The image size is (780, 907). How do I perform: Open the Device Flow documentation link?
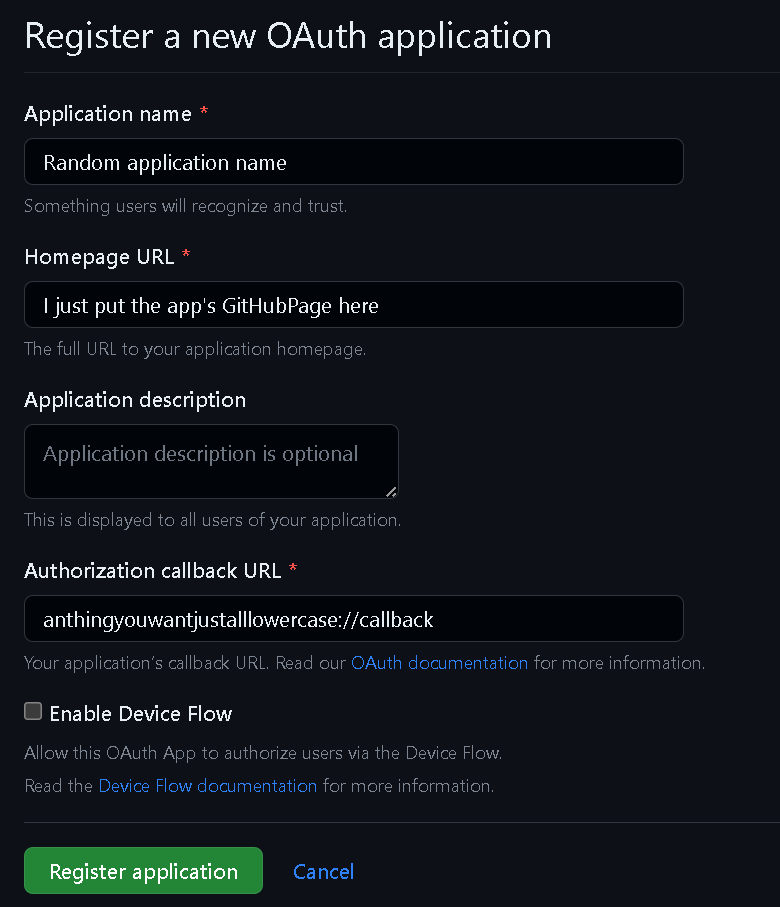point(207,786)
